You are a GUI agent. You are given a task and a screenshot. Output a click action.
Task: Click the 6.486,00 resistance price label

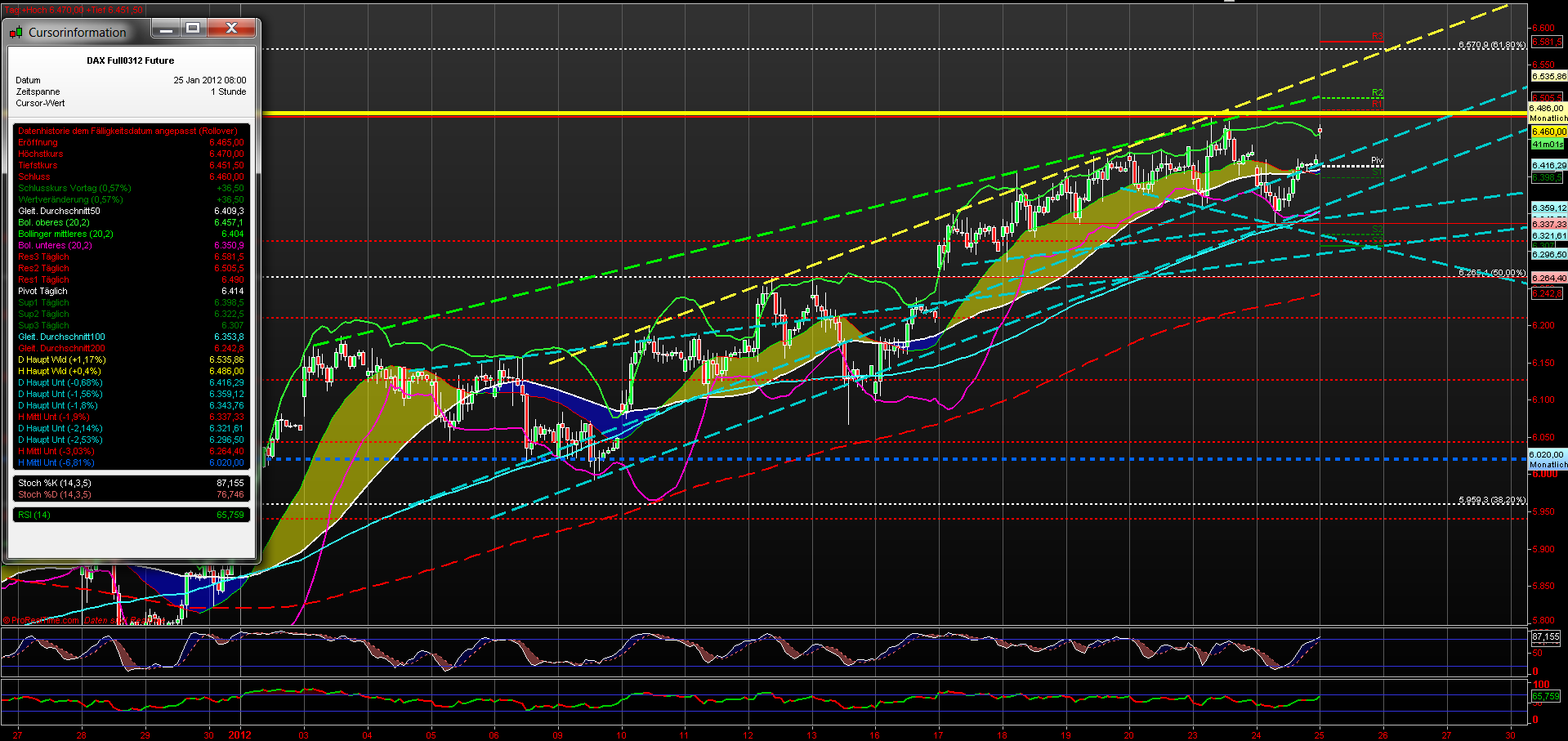(1547, 107)
